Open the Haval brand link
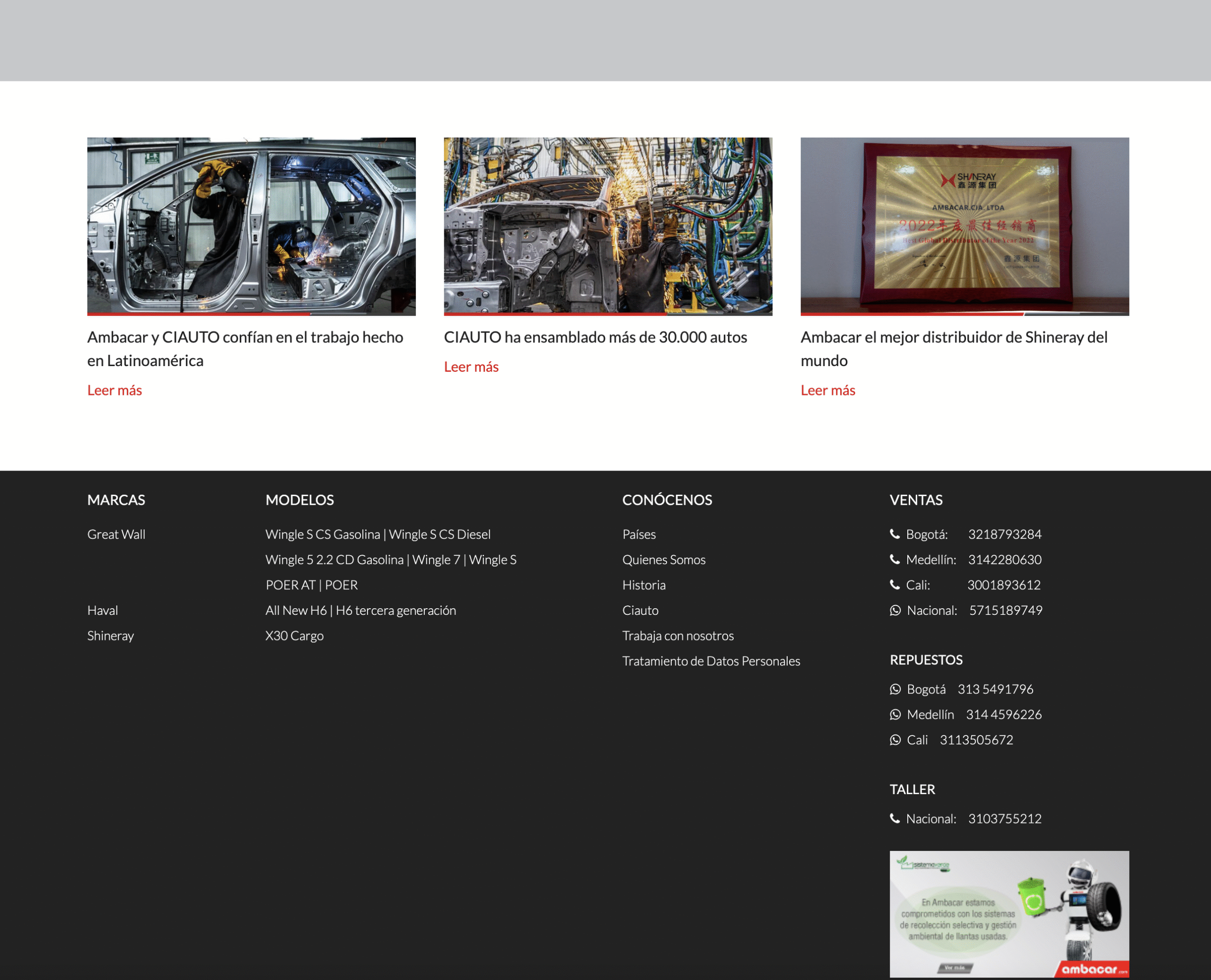The image size is (1211, 980). pyautogui.click(x=103, y=610)
